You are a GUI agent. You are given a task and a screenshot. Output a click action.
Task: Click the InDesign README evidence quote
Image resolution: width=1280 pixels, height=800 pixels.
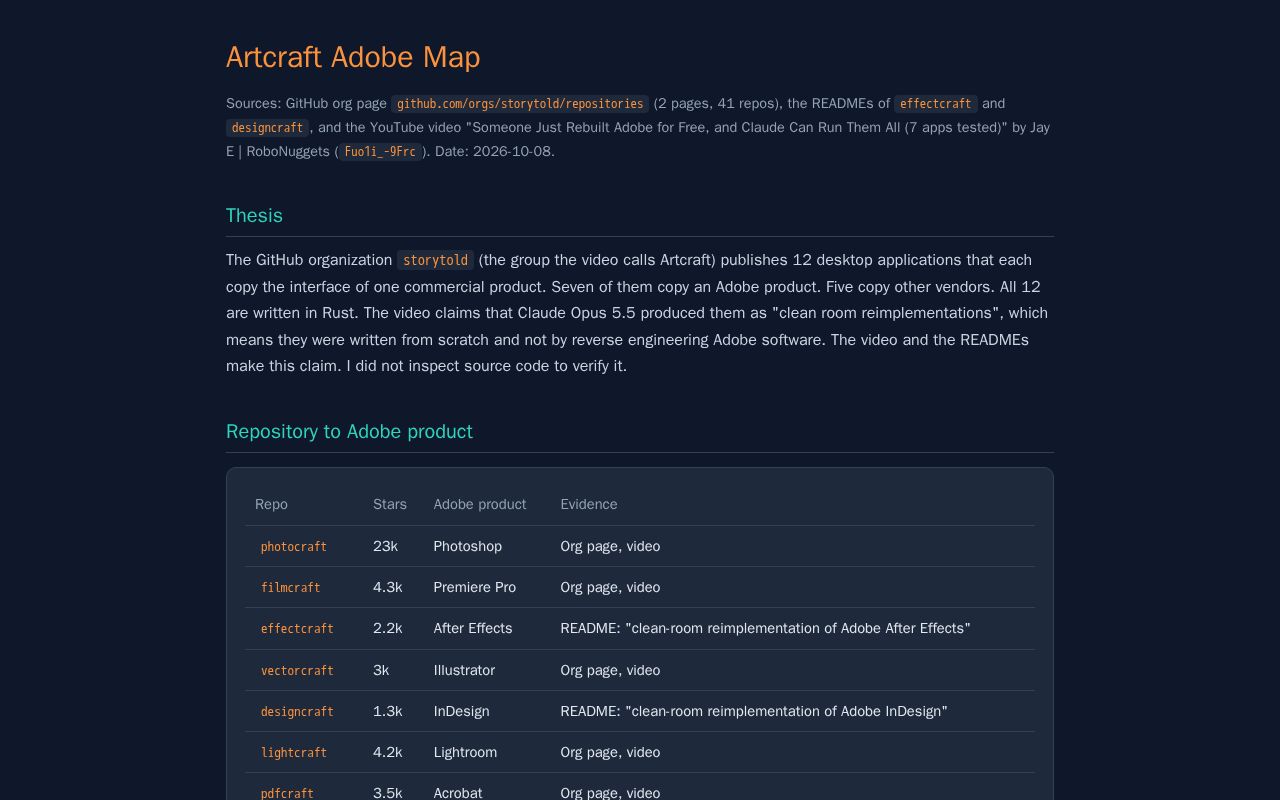tap(754, 711)
